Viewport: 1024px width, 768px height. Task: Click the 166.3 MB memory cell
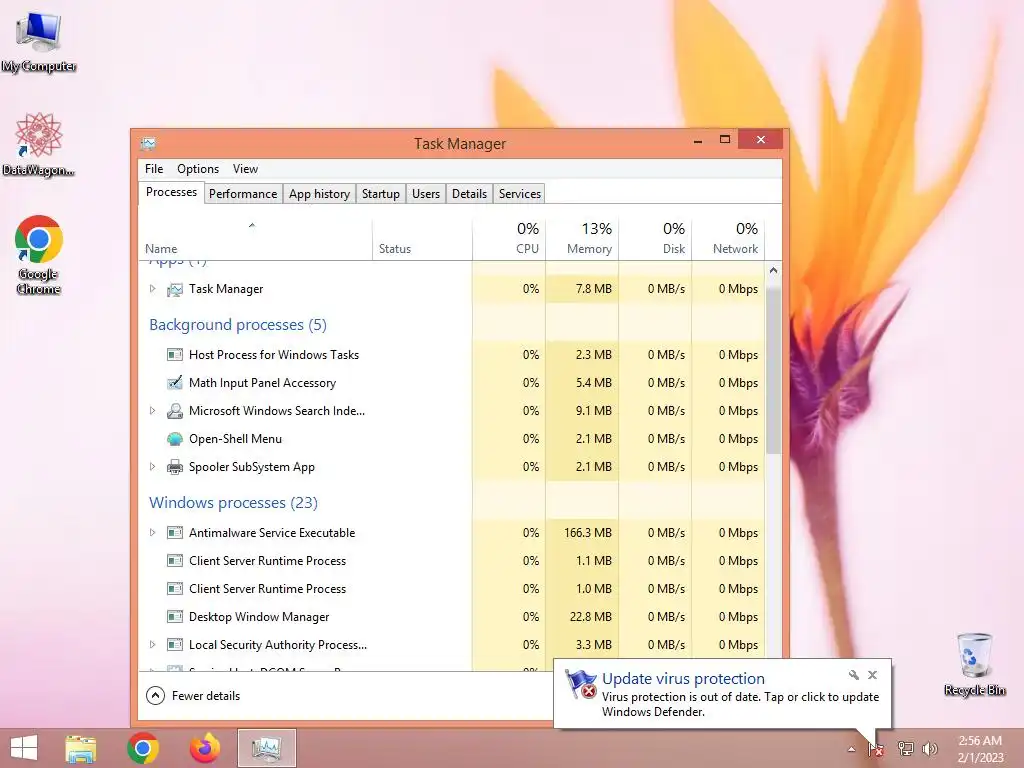coord(582,533)
